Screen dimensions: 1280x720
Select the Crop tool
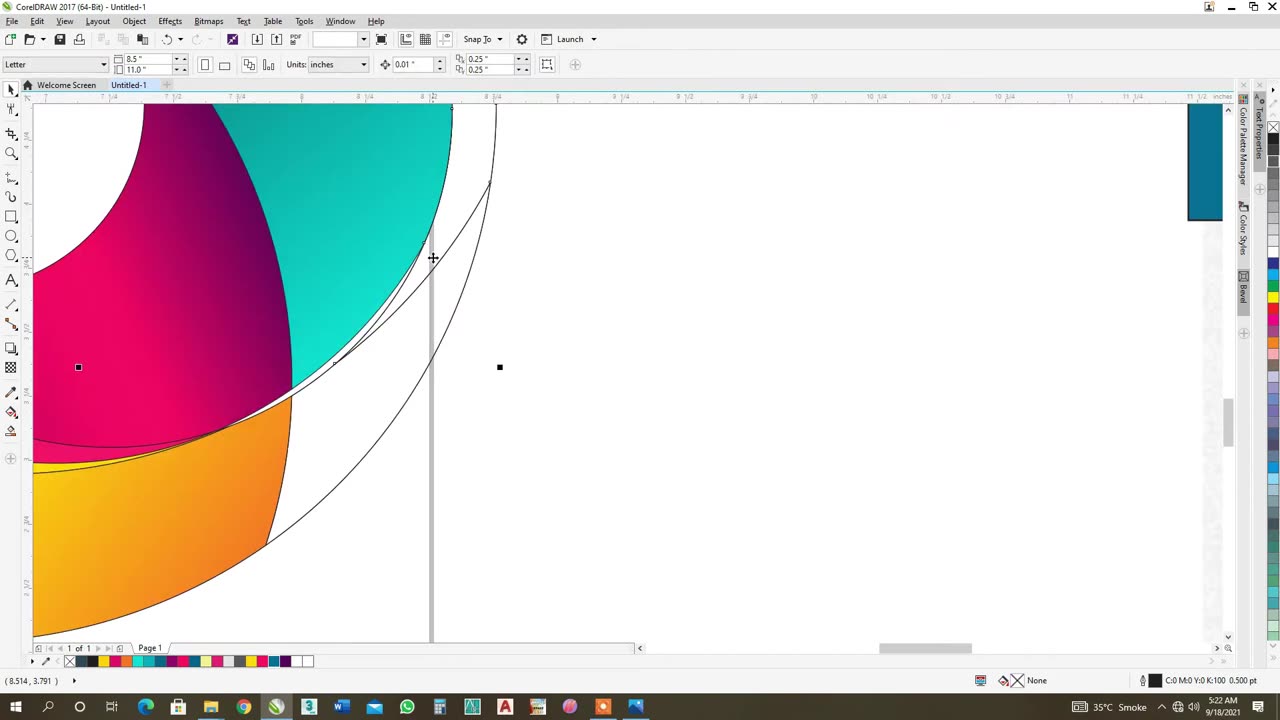click(11, 133)
